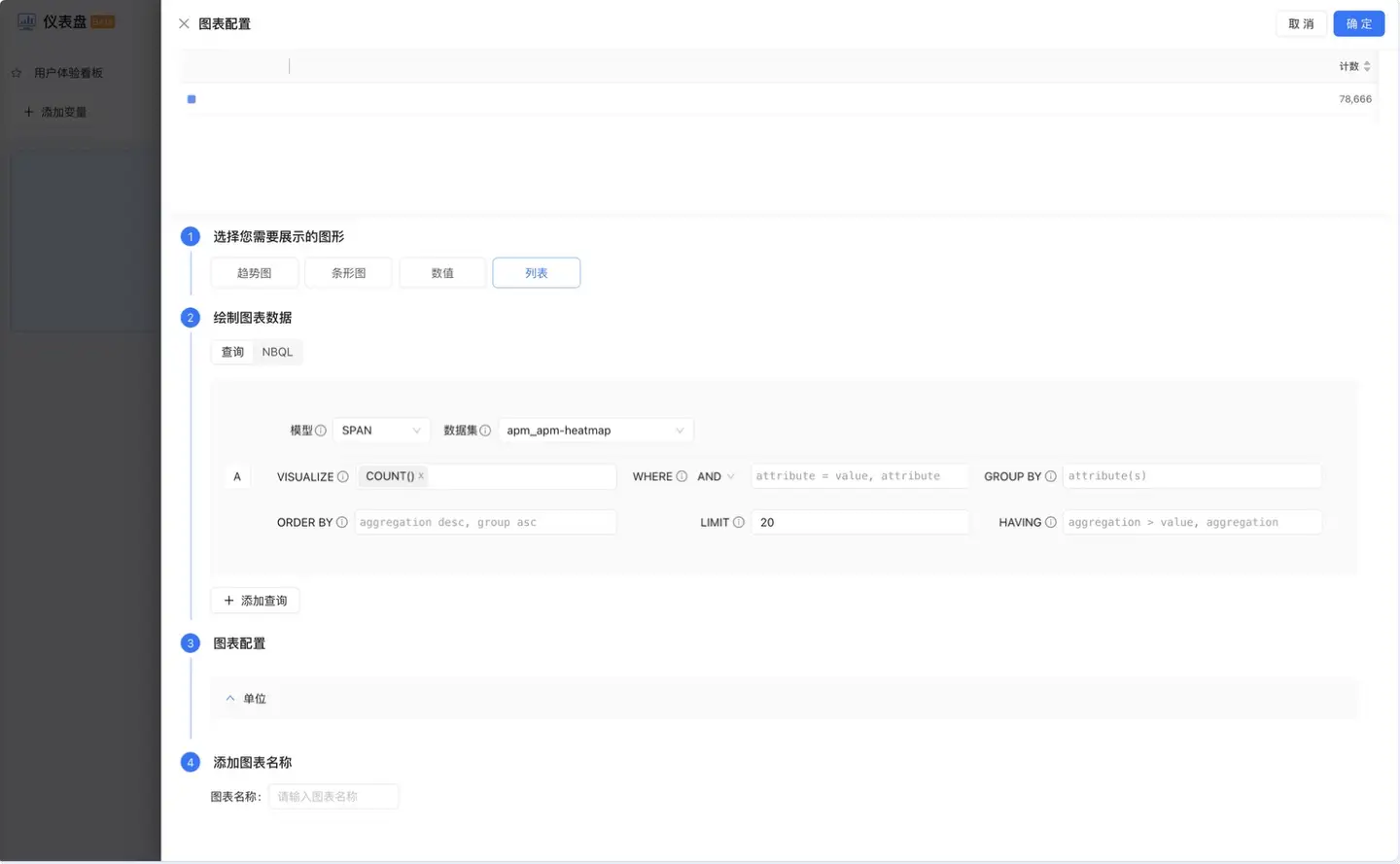Collapse the 单位 section

(230, 699)
